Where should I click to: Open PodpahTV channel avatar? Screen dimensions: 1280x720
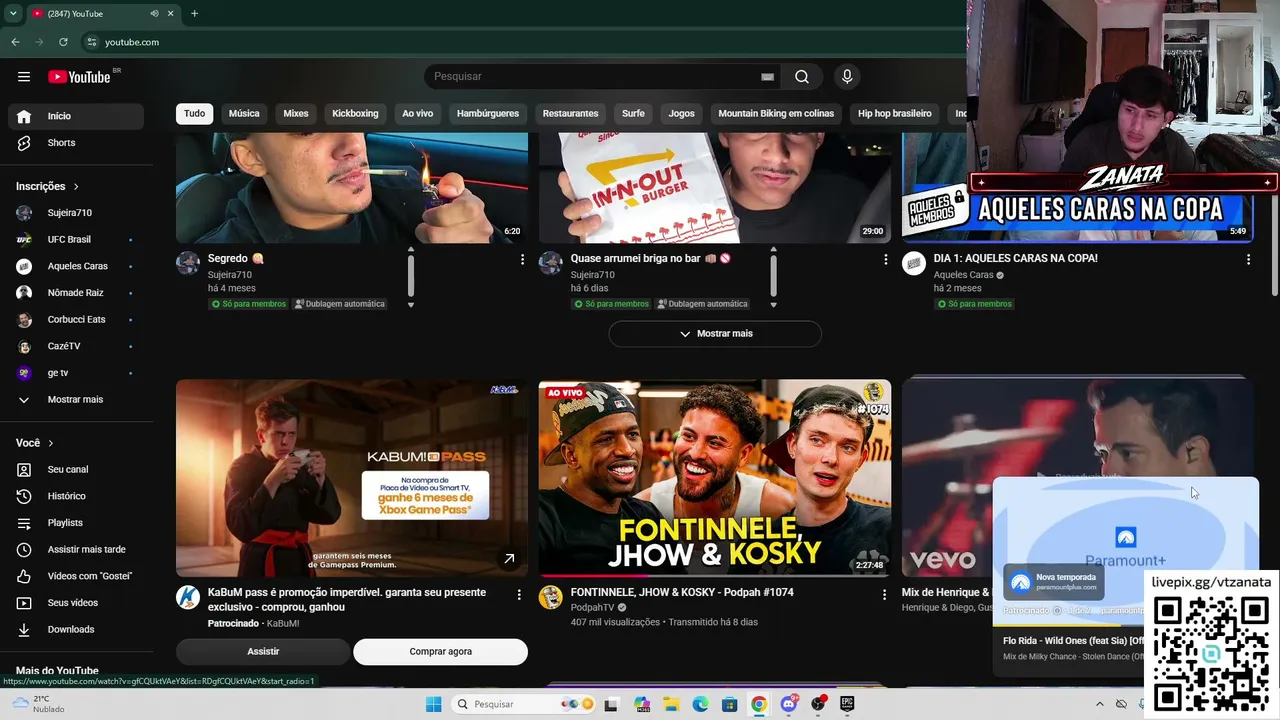(551, 598)
